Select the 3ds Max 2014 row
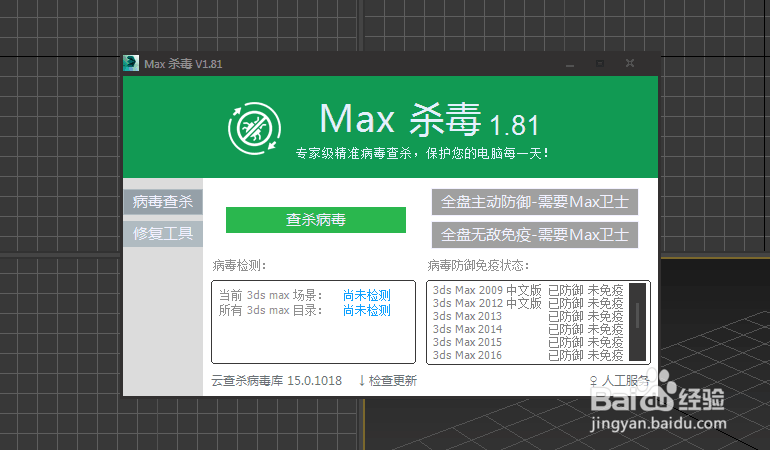This screenshot has width=770, height=450. 528,329
